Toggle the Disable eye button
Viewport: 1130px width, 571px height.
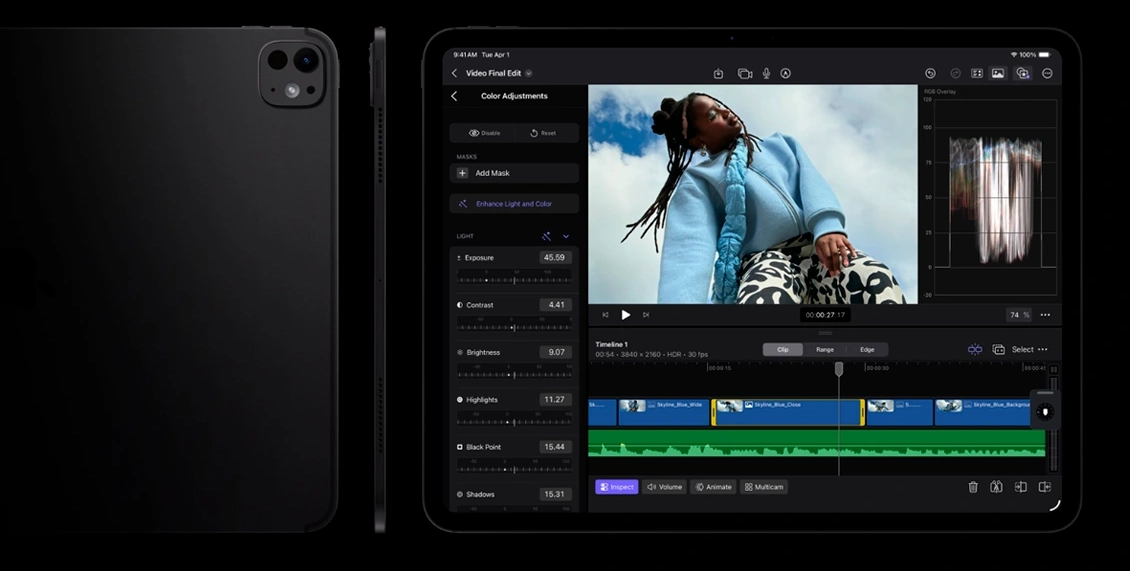click(x=484, y=133)
